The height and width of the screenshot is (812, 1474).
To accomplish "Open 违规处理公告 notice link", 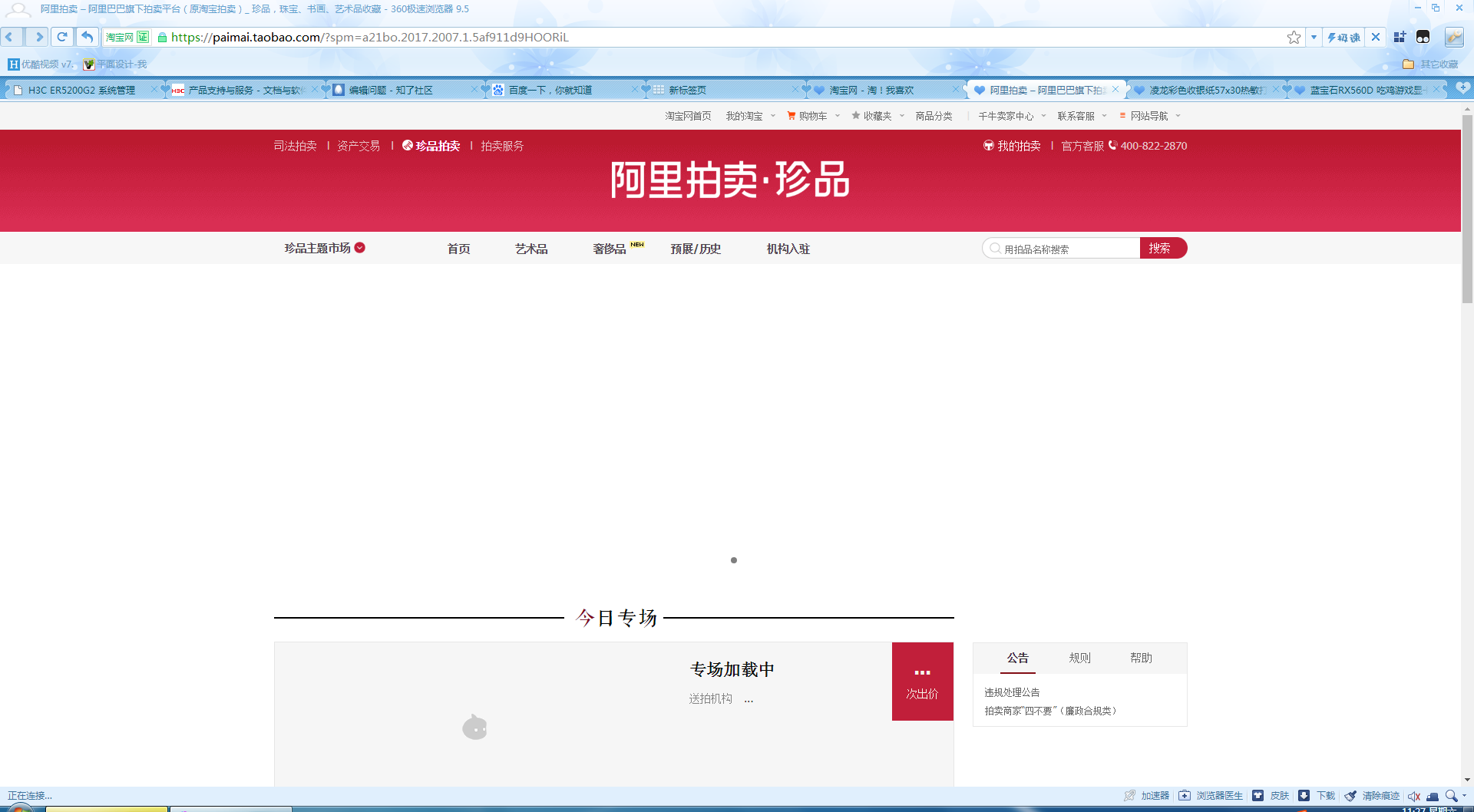I will [1012, 692].
